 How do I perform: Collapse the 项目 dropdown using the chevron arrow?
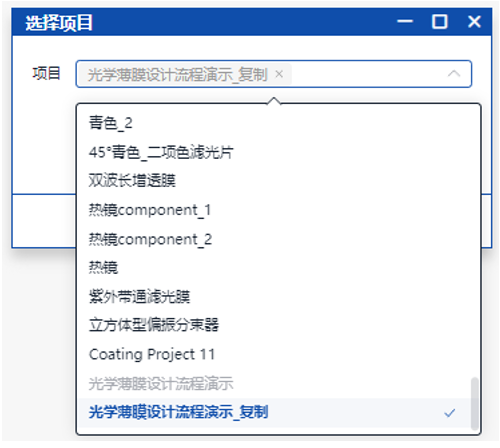click(454, 73)
